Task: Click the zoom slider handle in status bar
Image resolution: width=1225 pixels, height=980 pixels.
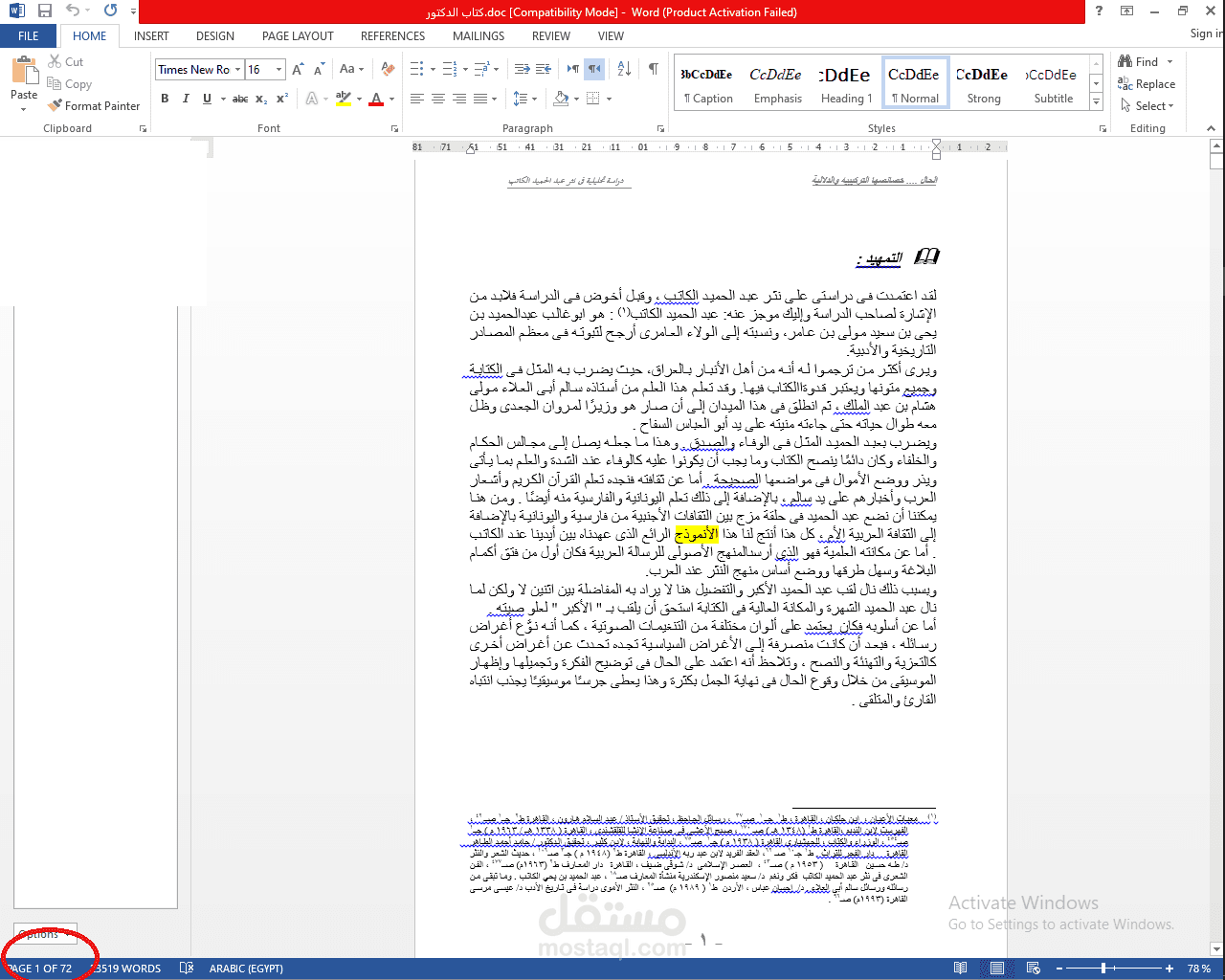Action: point(1103,969)
